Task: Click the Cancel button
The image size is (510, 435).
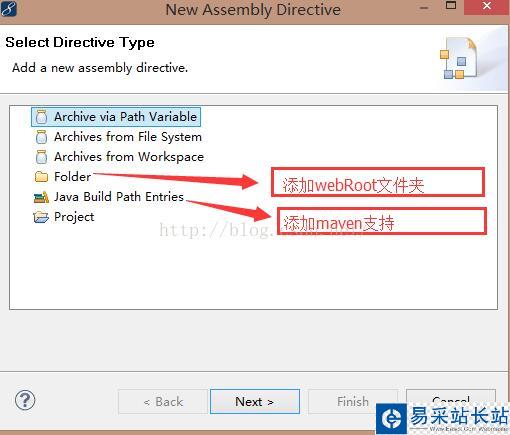Action: click(x=451, y=398)
